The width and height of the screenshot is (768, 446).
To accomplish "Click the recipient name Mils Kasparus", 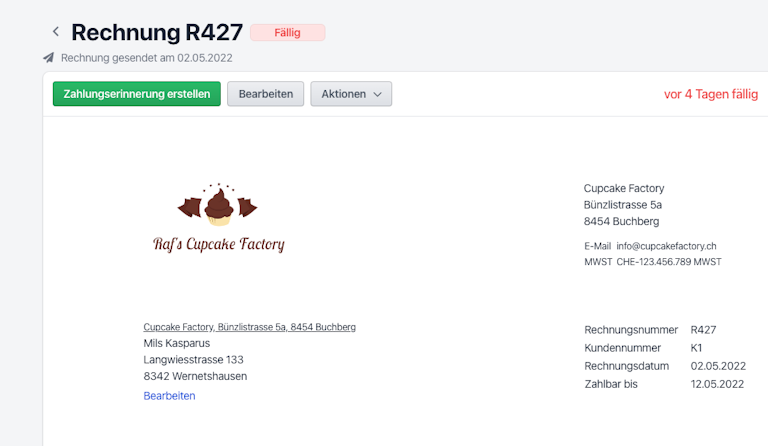I will tap(177, 343).
